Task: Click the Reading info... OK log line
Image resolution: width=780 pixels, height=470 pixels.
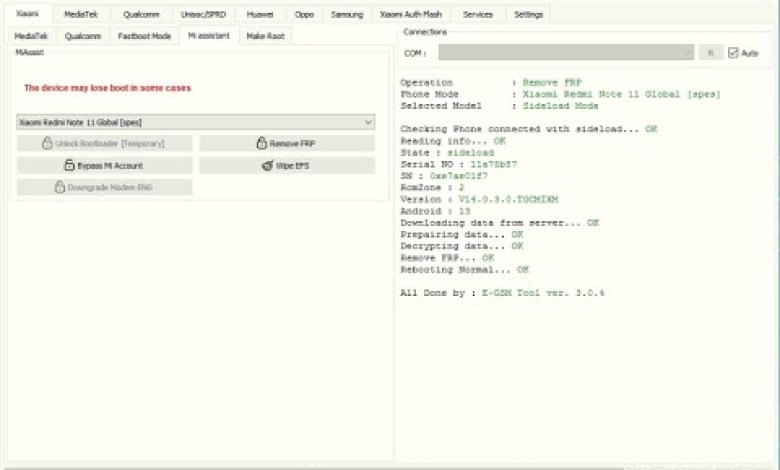Action: 453,141
